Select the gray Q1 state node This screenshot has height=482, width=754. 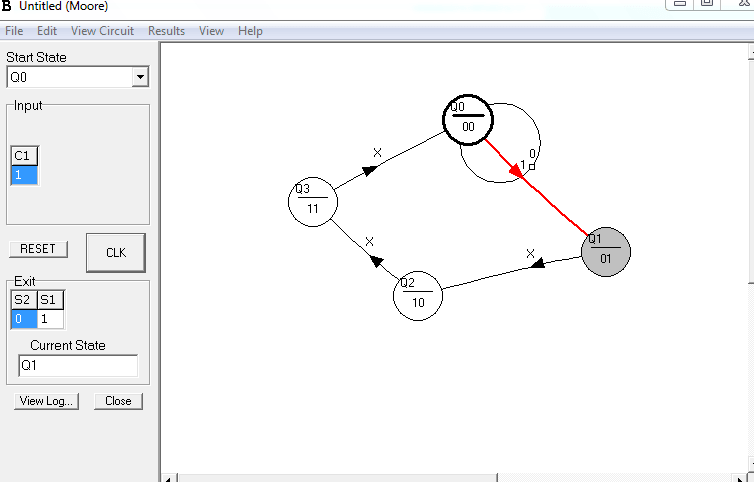(605, 251)
